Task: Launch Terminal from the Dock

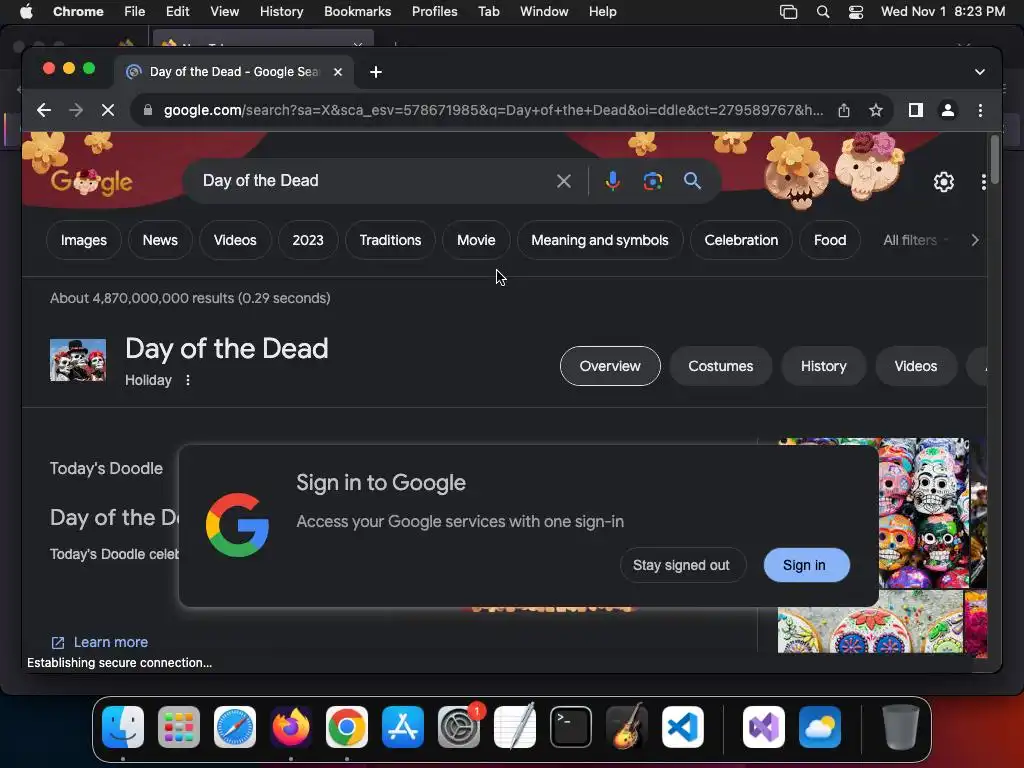Action: 571,727
